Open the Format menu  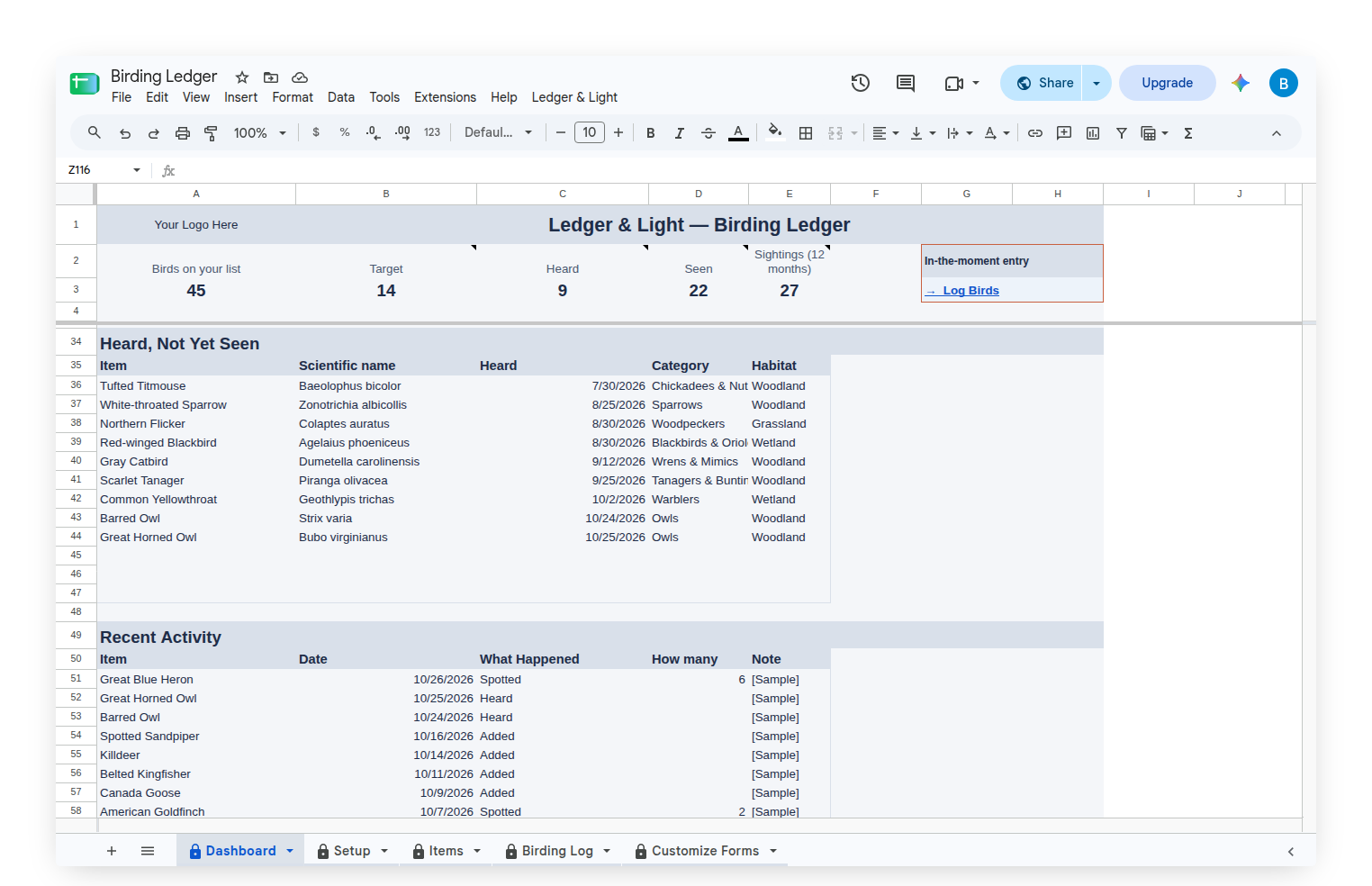click(293, 97)
